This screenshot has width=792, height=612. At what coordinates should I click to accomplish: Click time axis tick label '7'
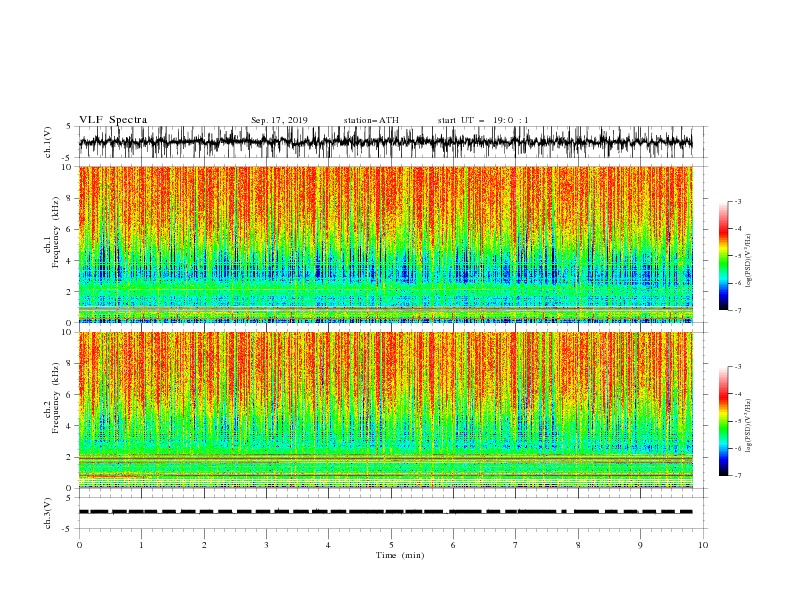[x=515, y=545]
